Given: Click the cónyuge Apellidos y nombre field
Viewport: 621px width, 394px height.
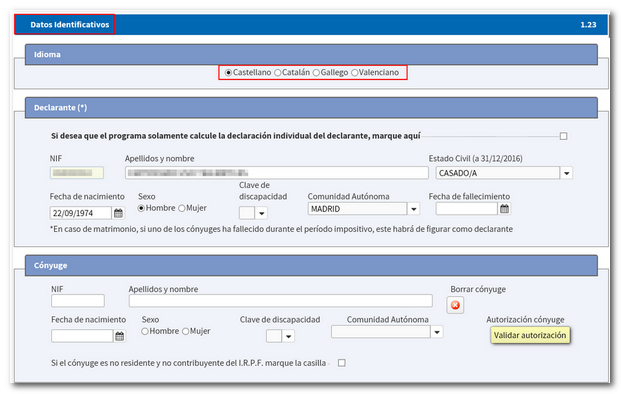Looking at the screenshot, I should [x=280, y=301].
